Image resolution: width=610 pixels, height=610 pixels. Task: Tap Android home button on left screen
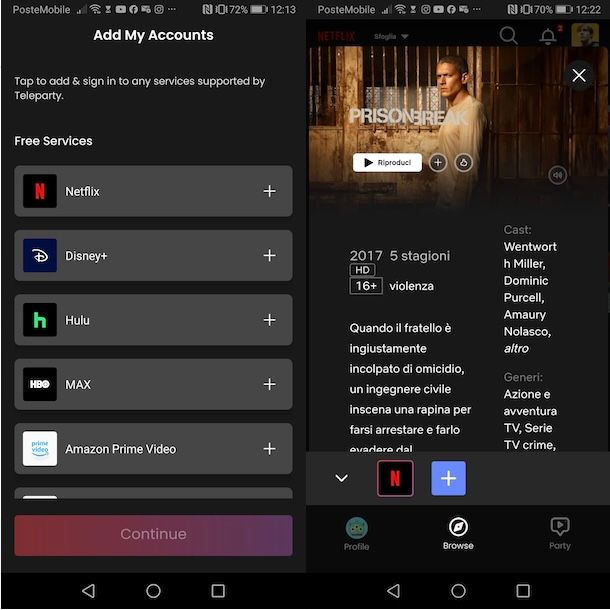coord(153,591)
